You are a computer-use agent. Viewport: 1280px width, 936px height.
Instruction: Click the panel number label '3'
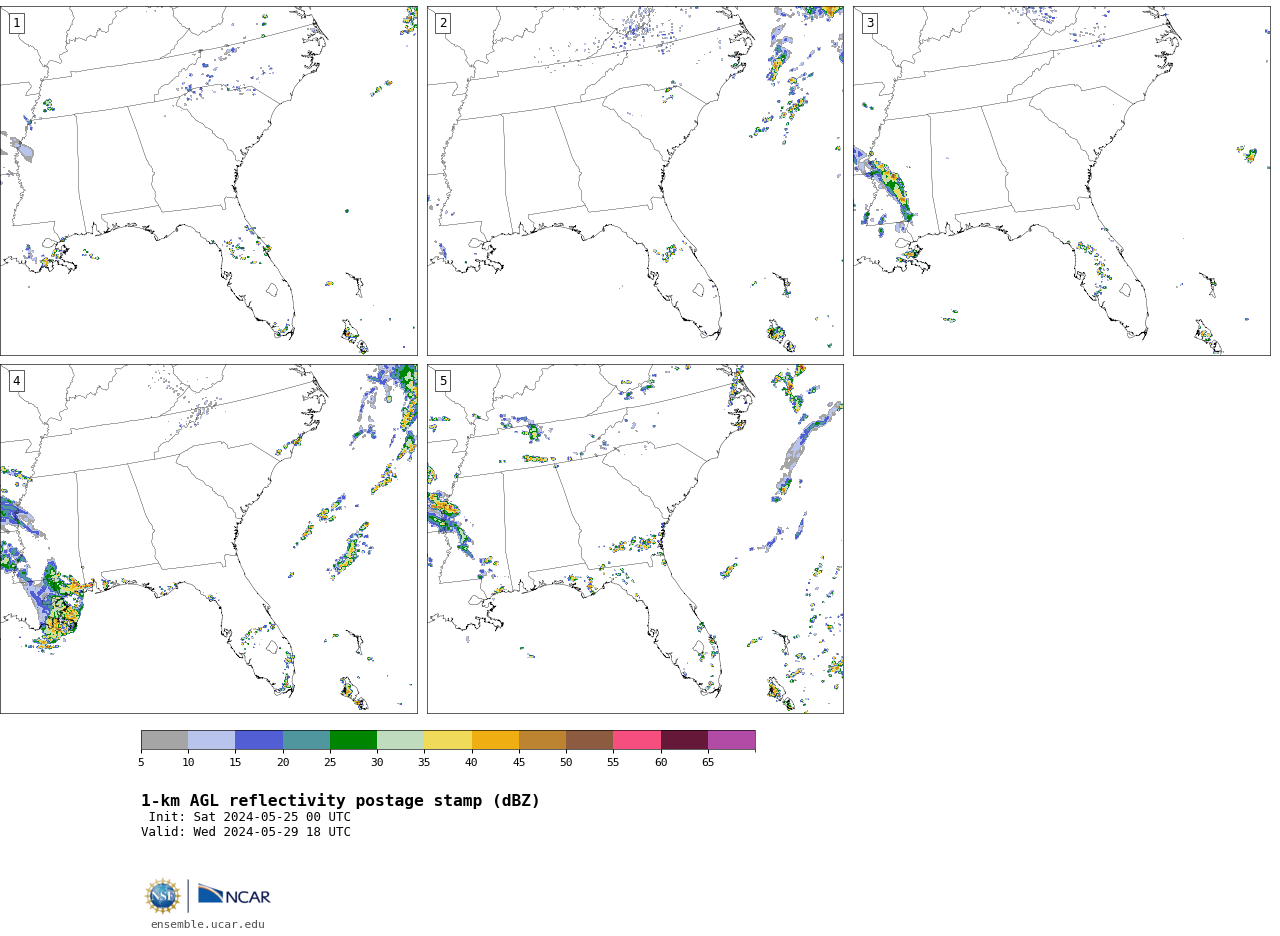pos(869,23)
